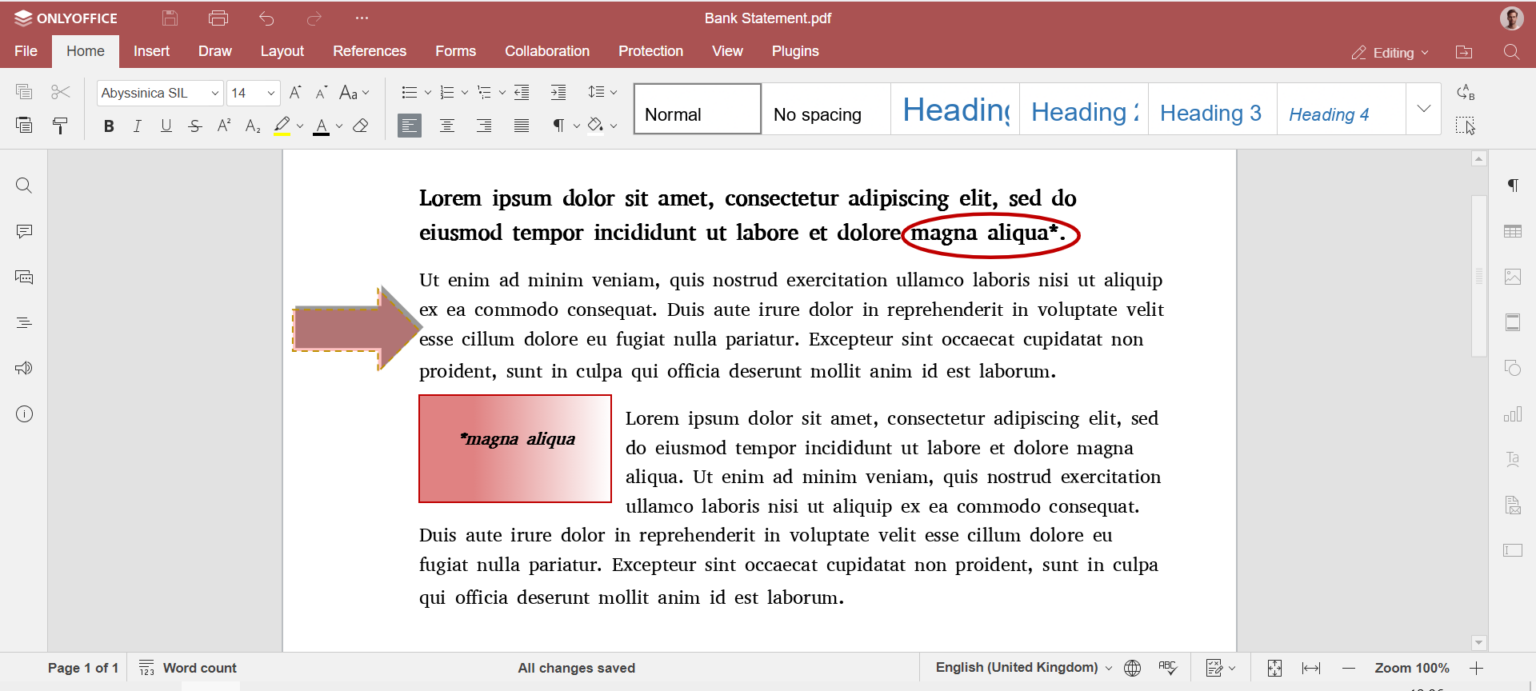Apply the Heading 3 style

[x=1211, y=112]
